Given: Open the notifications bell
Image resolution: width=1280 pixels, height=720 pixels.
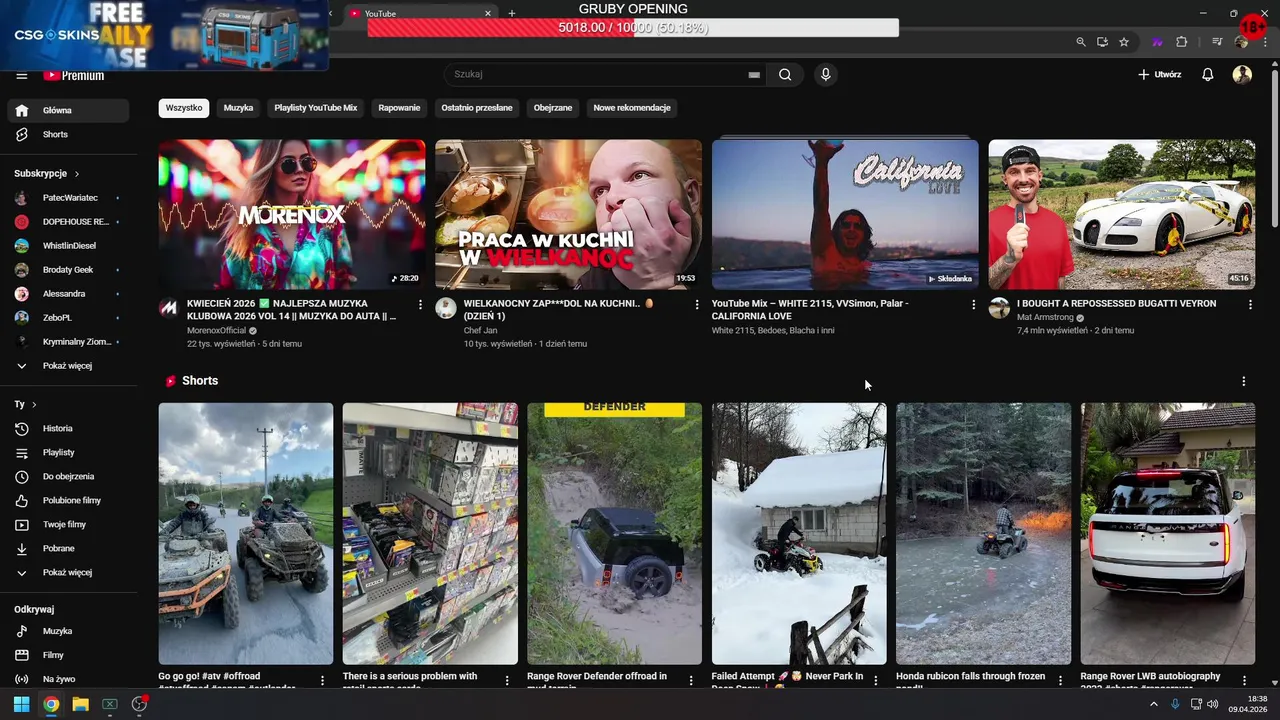Looking at the screenshot, I should pyautogui.click(x=1207, y=74).
